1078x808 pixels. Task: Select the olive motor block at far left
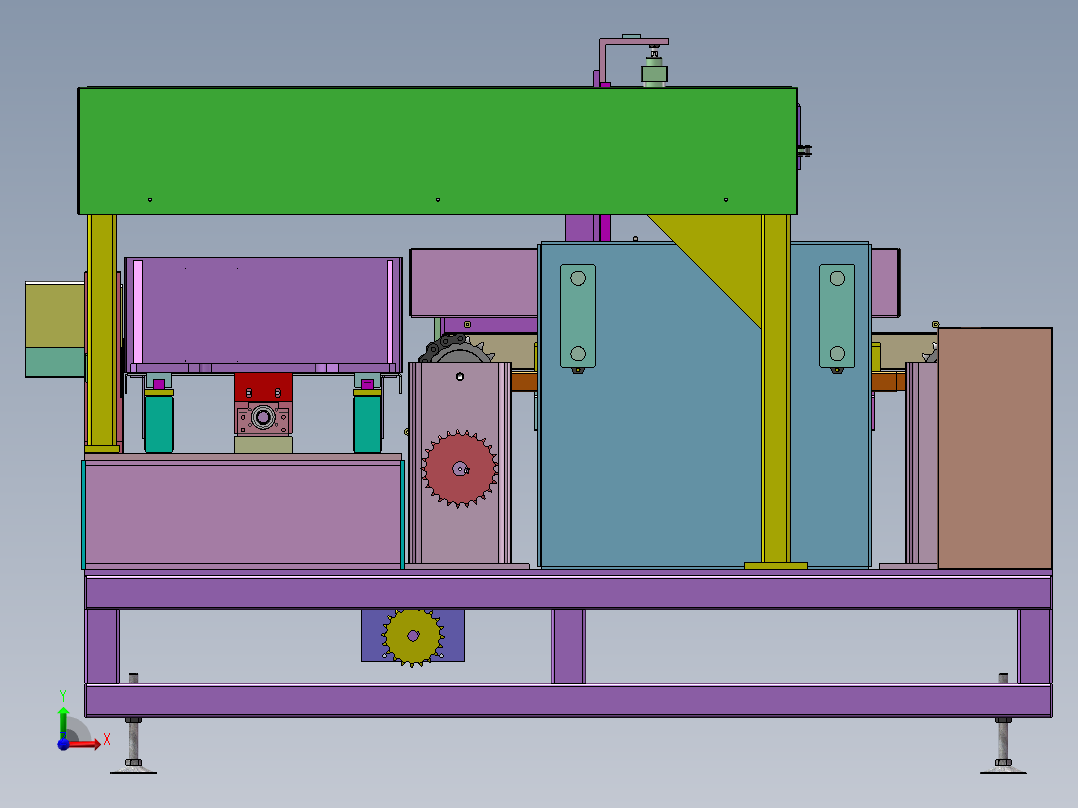pos(55,315)
